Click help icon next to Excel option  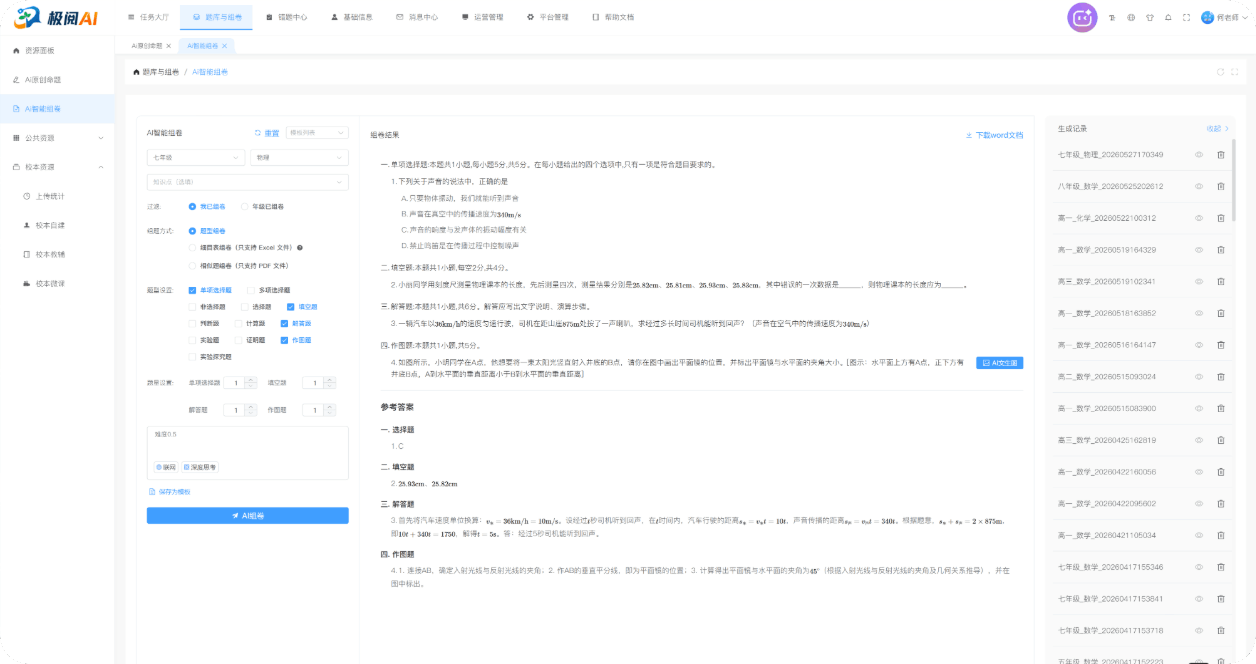pyautogui.click(x=300, y=247)
